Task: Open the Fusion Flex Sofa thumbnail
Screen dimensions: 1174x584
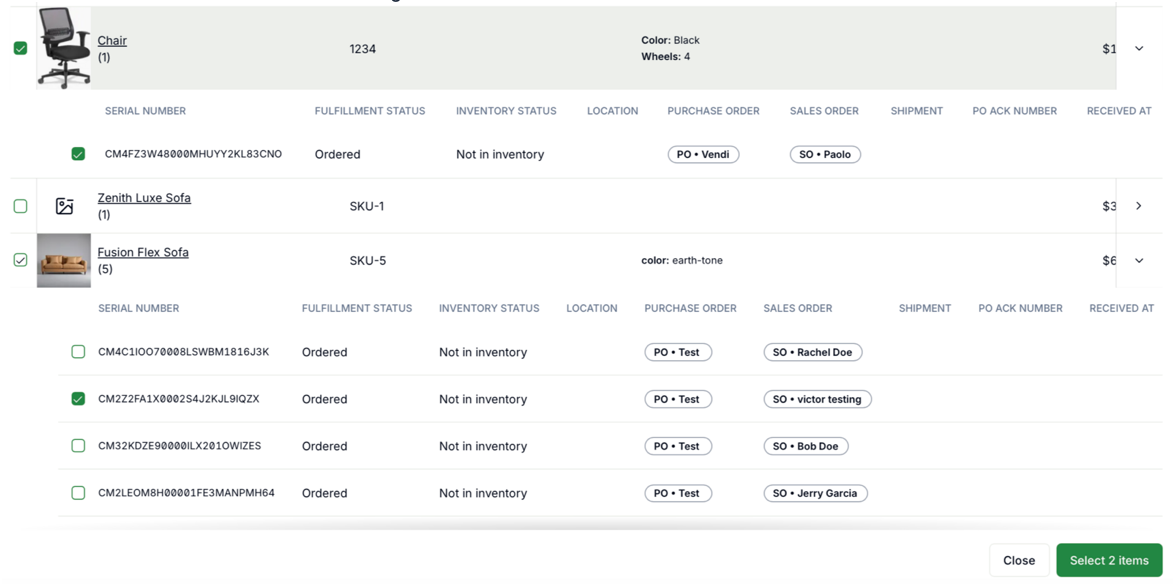Action: point(64,260)
